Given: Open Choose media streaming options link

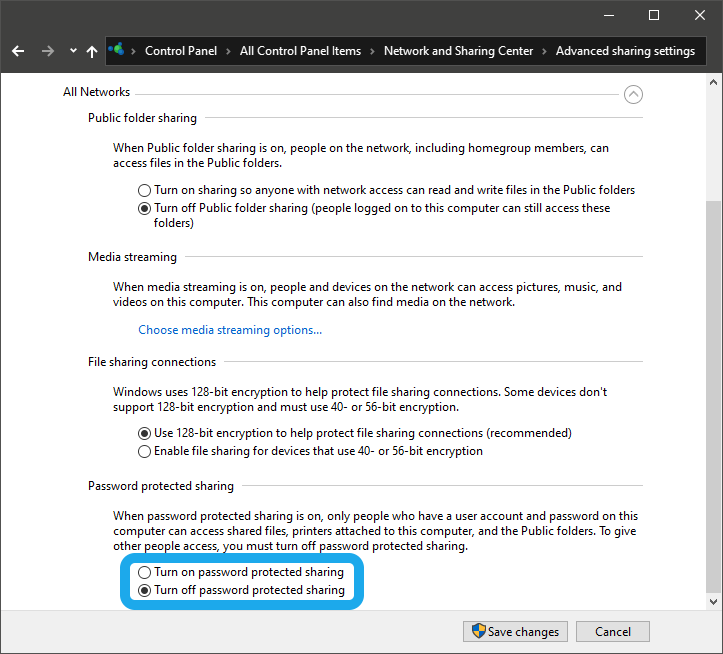Looking at the screenshot, I should point(230,330).
